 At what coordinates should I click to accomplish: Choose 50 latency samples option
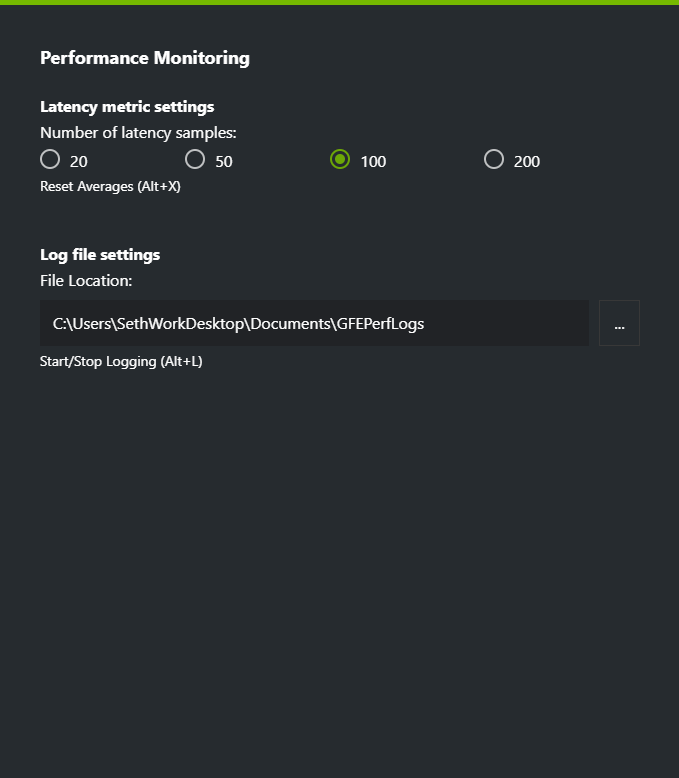195,159
